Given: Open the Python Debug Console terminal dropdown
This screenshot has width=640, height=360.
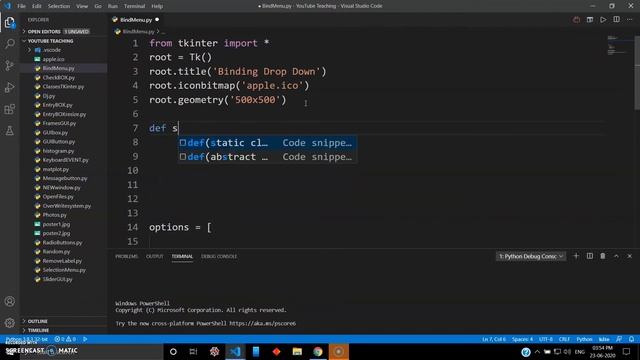Looking at the screenshot, I should 531,256.
